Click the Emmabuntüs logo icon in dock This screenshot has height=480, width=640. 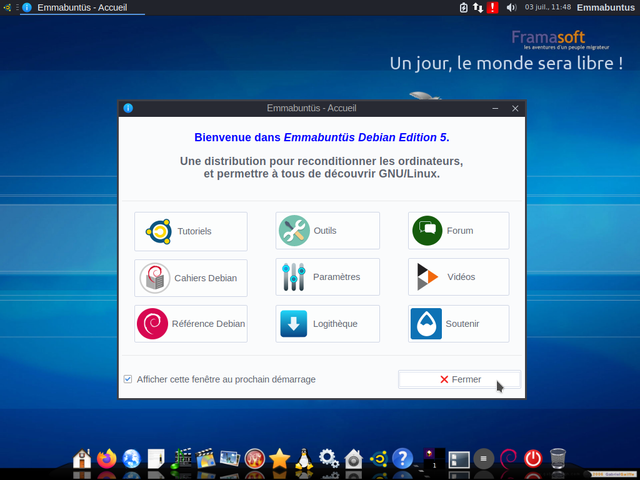pos(378,459)
